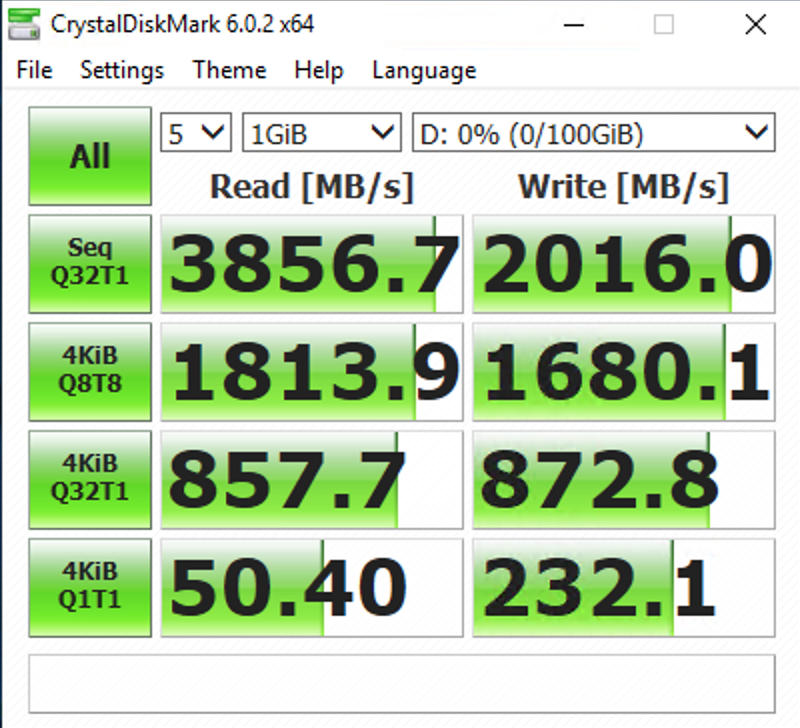800x728 pixels.
Task: Open the D: drive selection dropdown
Action: pyautogui.click(x=593, y=133)
